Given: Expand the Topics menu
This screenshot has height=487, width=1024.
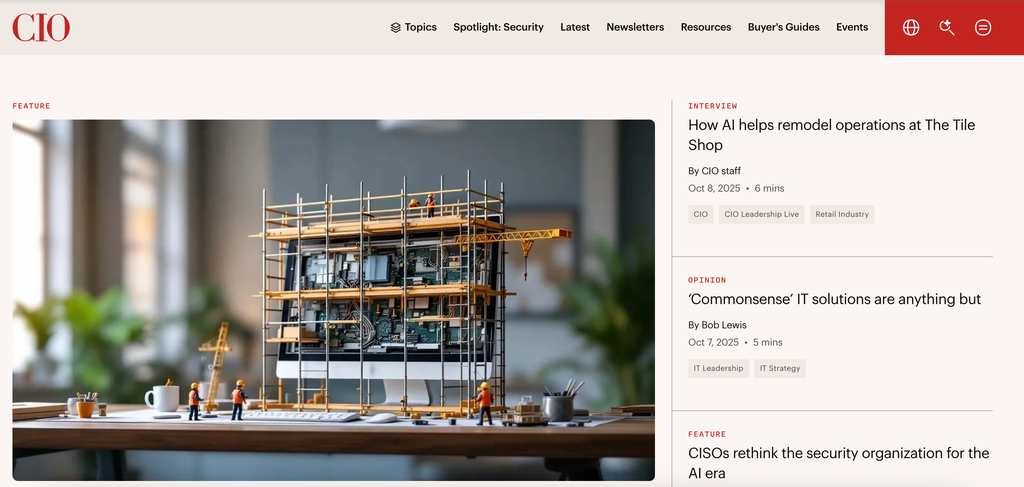Looking at the screenshot, I should (421, 27).
